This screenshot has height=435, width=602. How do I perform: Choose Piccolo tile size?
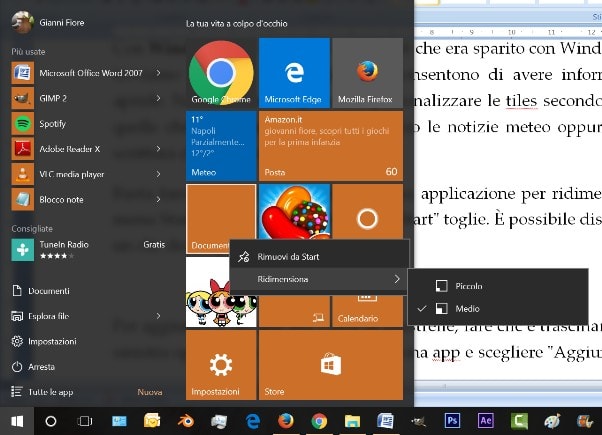pyautogui.click(x=498, y=286)
